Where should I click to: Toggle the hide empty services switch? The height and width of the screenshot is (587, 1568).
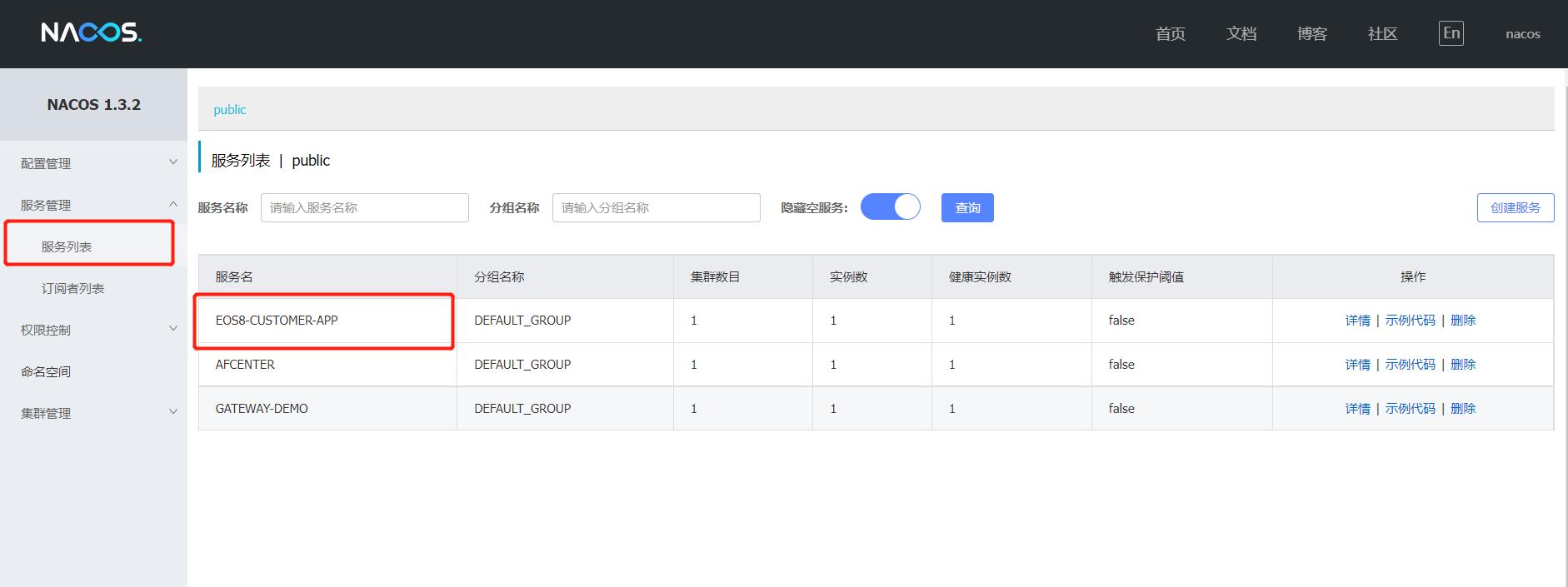(x=890, y=207)
